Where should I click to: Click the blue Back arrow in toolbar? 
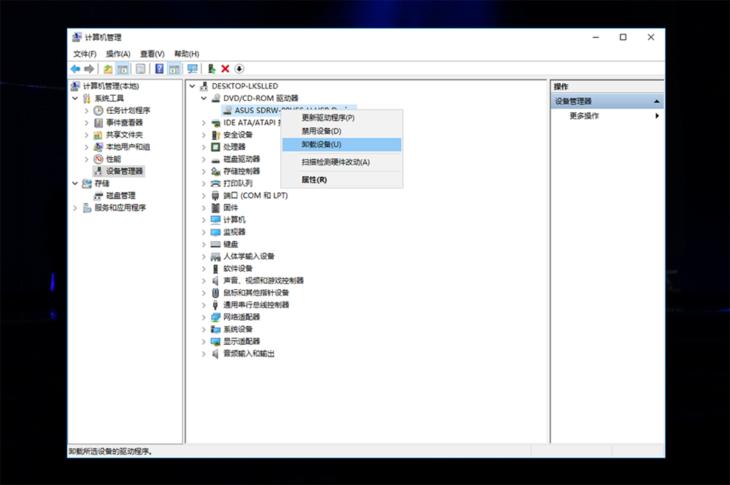point(75,69)
